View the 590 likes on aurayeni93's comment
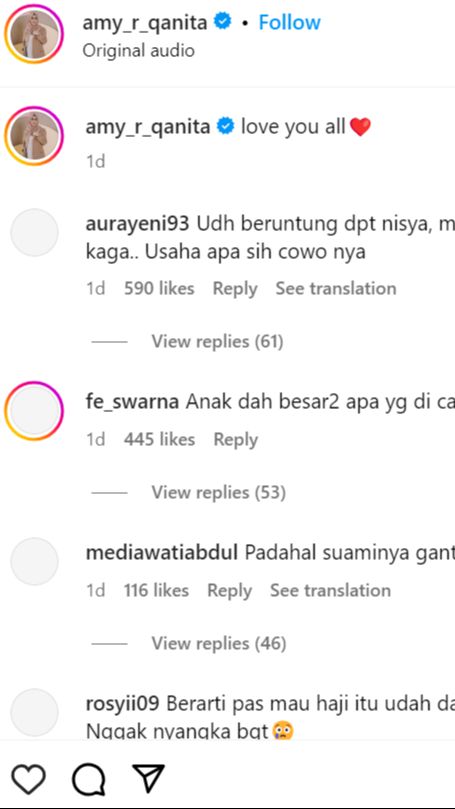This screenshot has width=455, height=809. coord(159,288)
